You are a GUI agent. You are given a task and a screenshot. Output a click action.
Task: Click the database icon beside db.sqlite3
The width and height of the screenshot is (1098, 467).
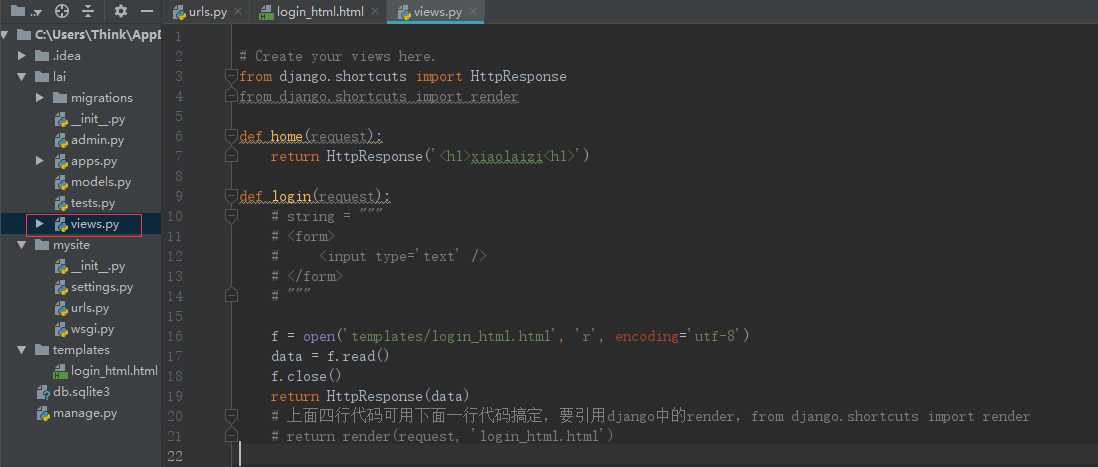tap(43, 391)
